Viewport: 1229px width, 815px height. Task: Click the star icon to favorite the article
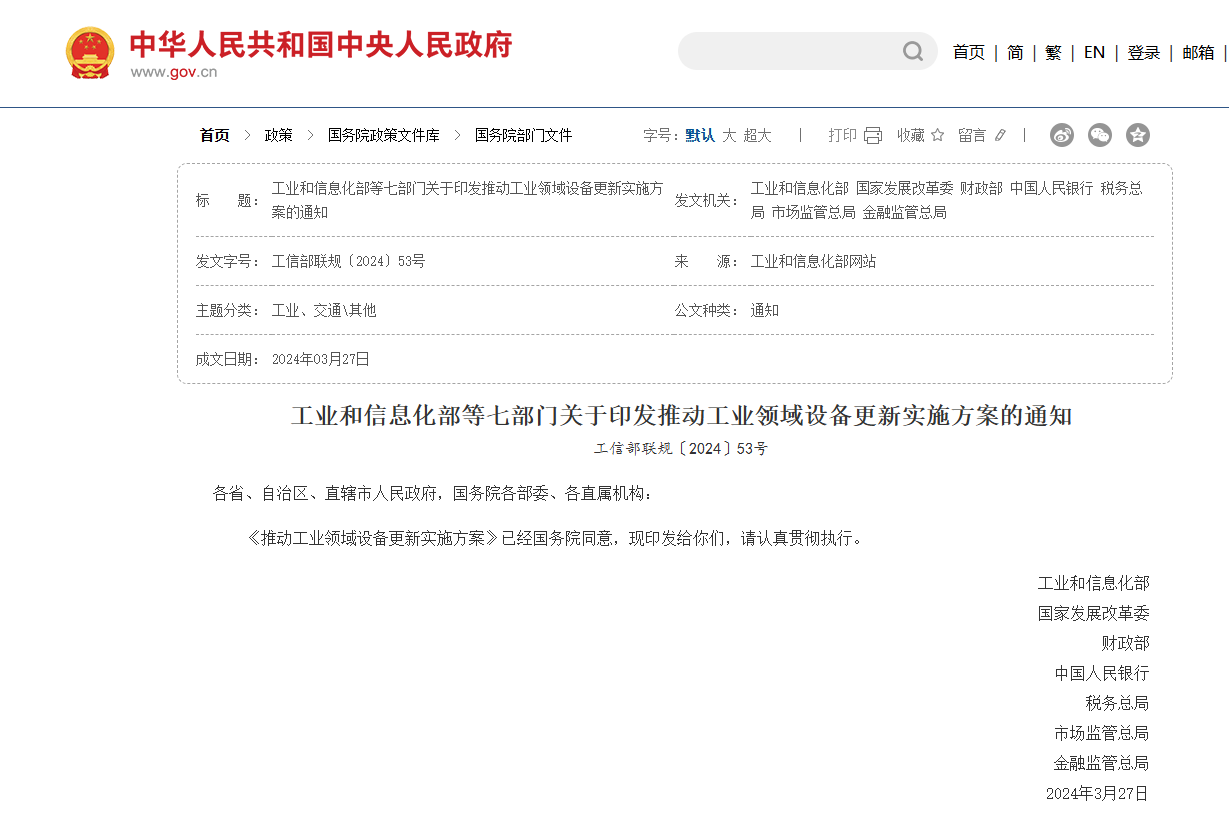(x=938, y=134)
